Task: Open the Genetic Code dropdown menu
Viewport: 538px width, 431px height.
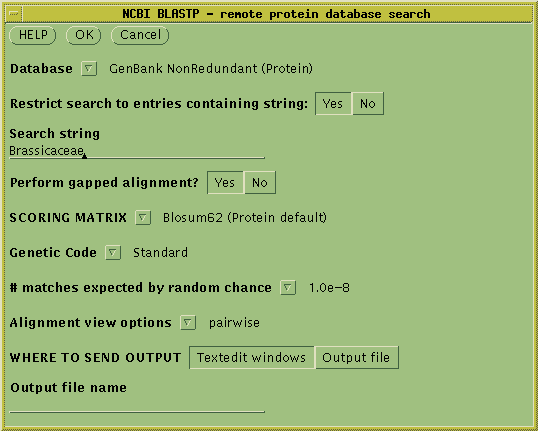Action: coord(113,253)
